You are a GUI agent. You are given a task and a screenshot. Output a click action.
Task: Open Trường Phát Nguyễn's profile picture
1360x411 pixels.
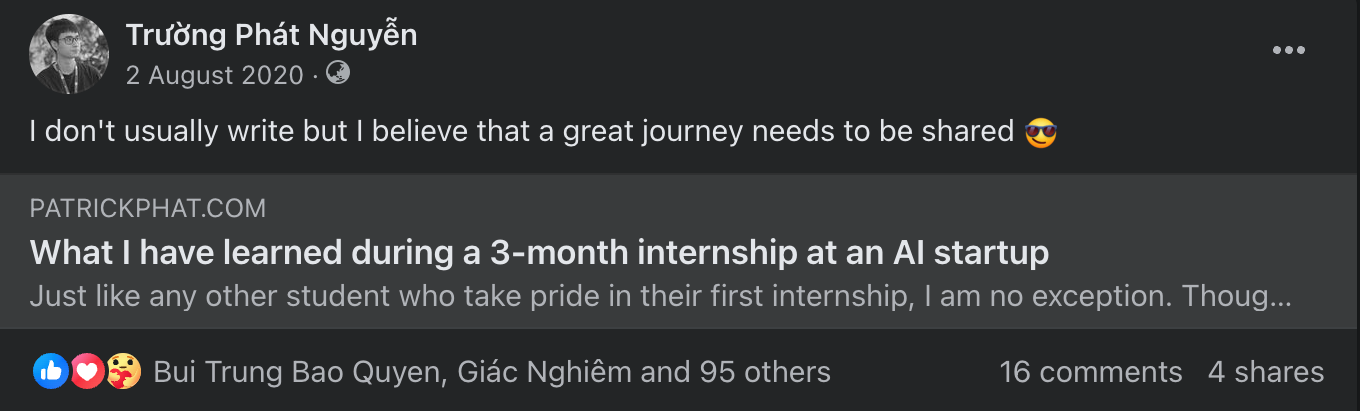click(69, 55)
